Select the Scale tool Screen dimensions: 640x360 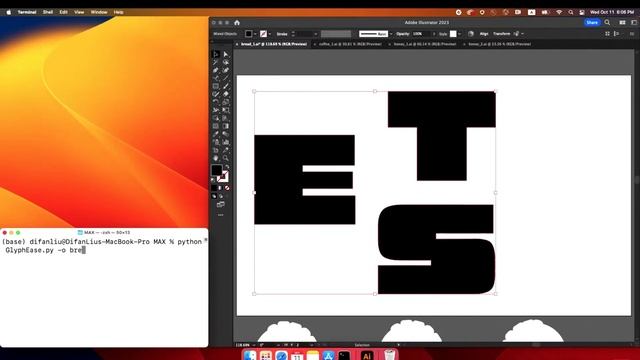pyautogui.click(x=226, y=102)
